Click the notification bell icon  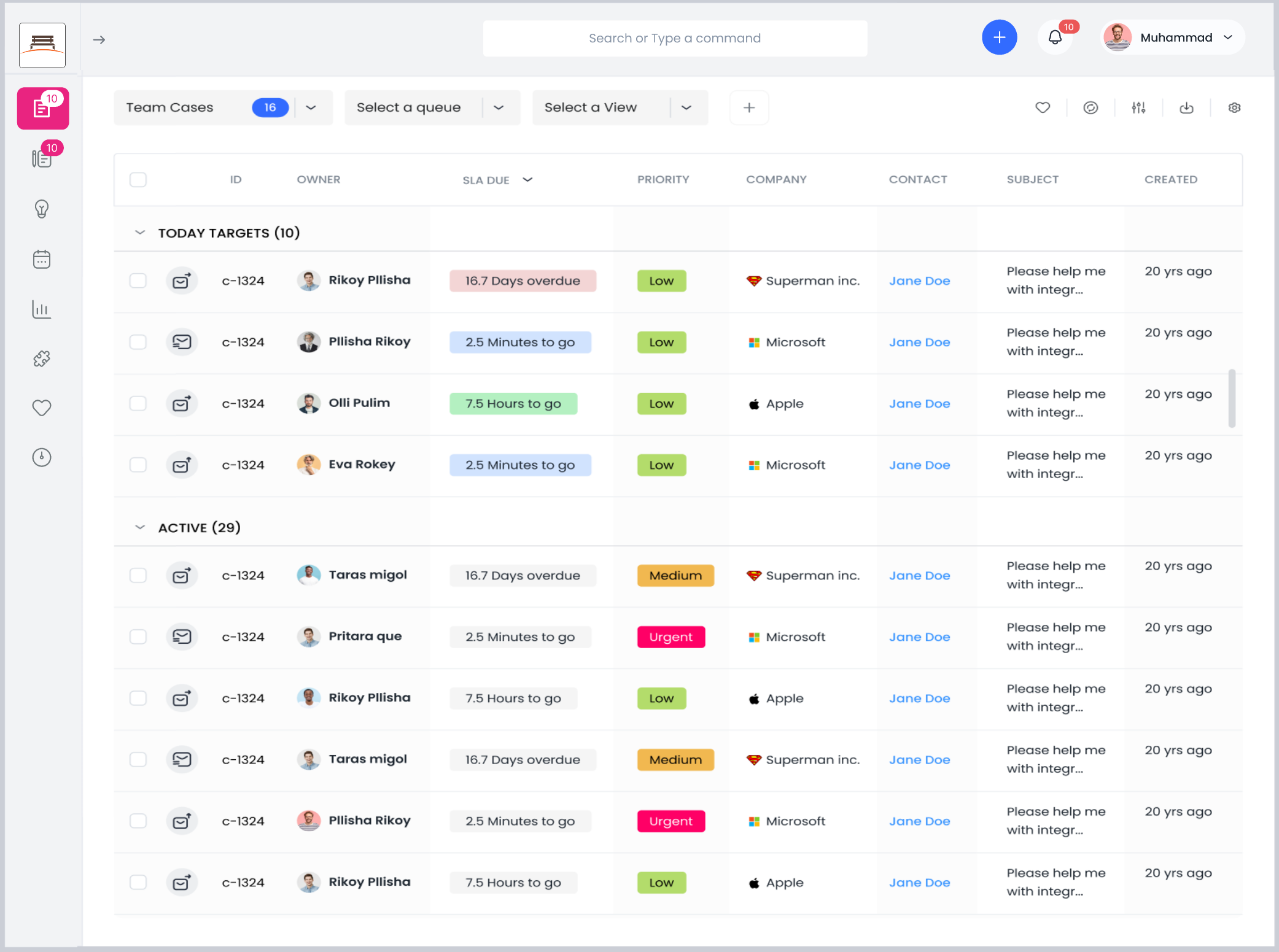[1055, 38]
